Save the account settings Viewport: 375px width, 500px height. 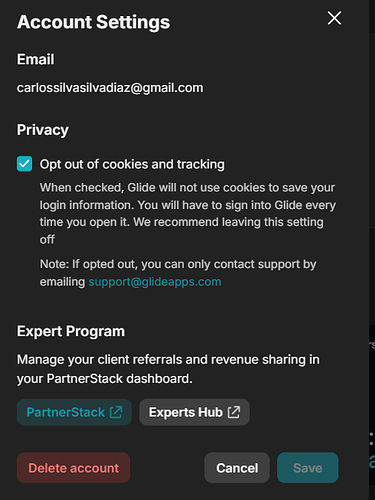[x=308, y=468]
